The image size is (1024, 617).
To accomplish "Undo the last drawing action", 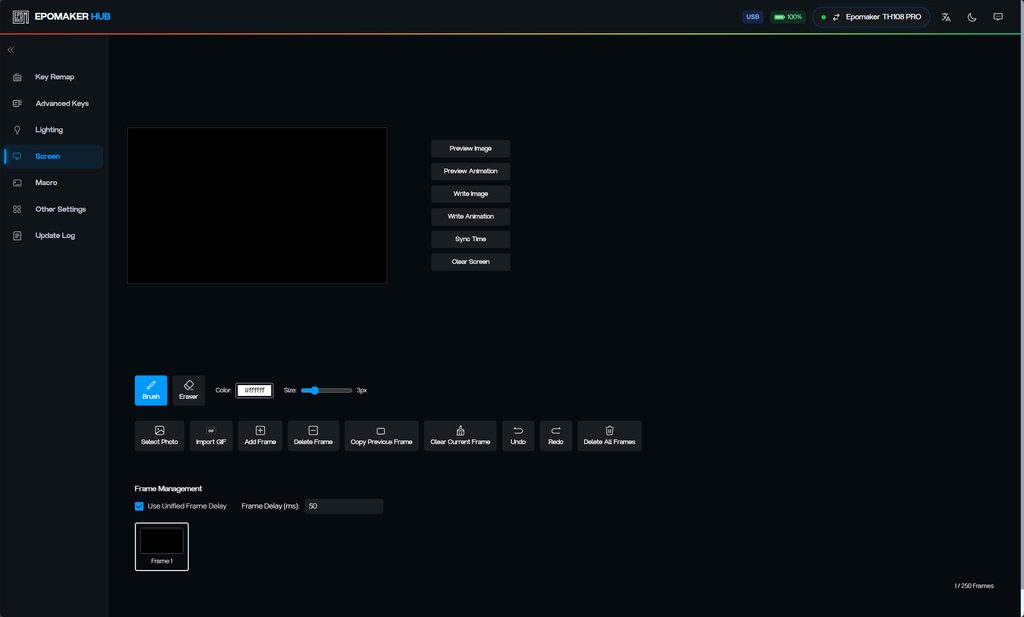I will 518,436.
